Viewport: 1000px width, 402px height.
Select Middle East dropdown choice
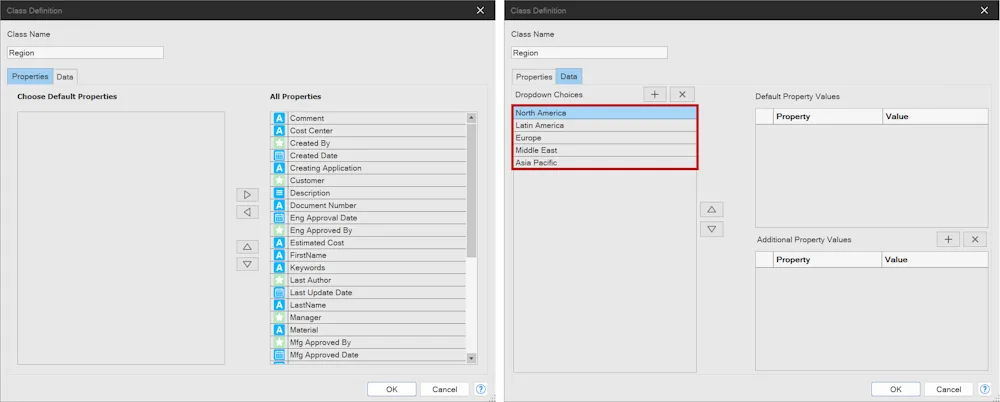[605, 151]
